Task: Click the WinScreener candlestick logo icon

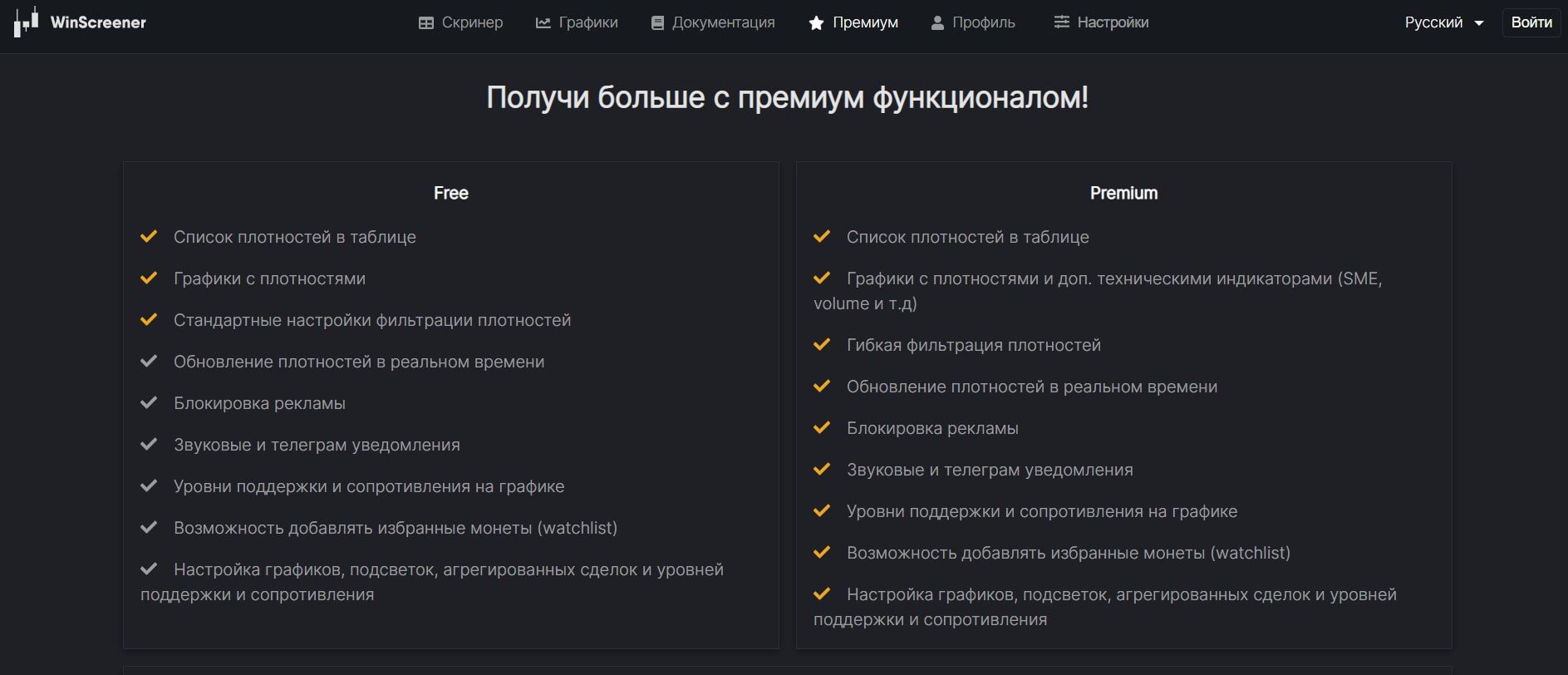Action: 26,22
